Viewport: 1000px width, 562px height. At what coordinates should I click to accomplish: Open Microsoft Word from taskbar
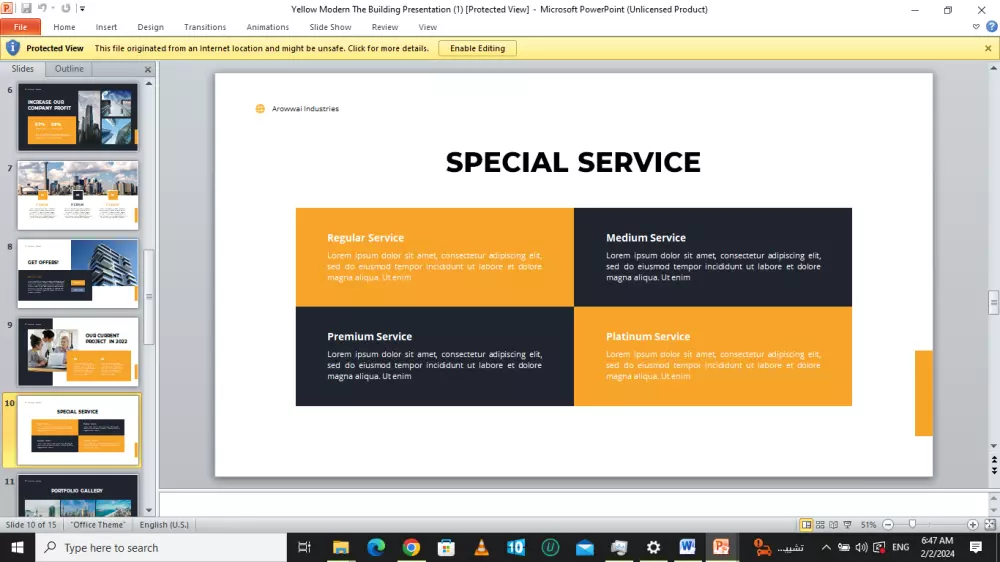tap(687, 547)
